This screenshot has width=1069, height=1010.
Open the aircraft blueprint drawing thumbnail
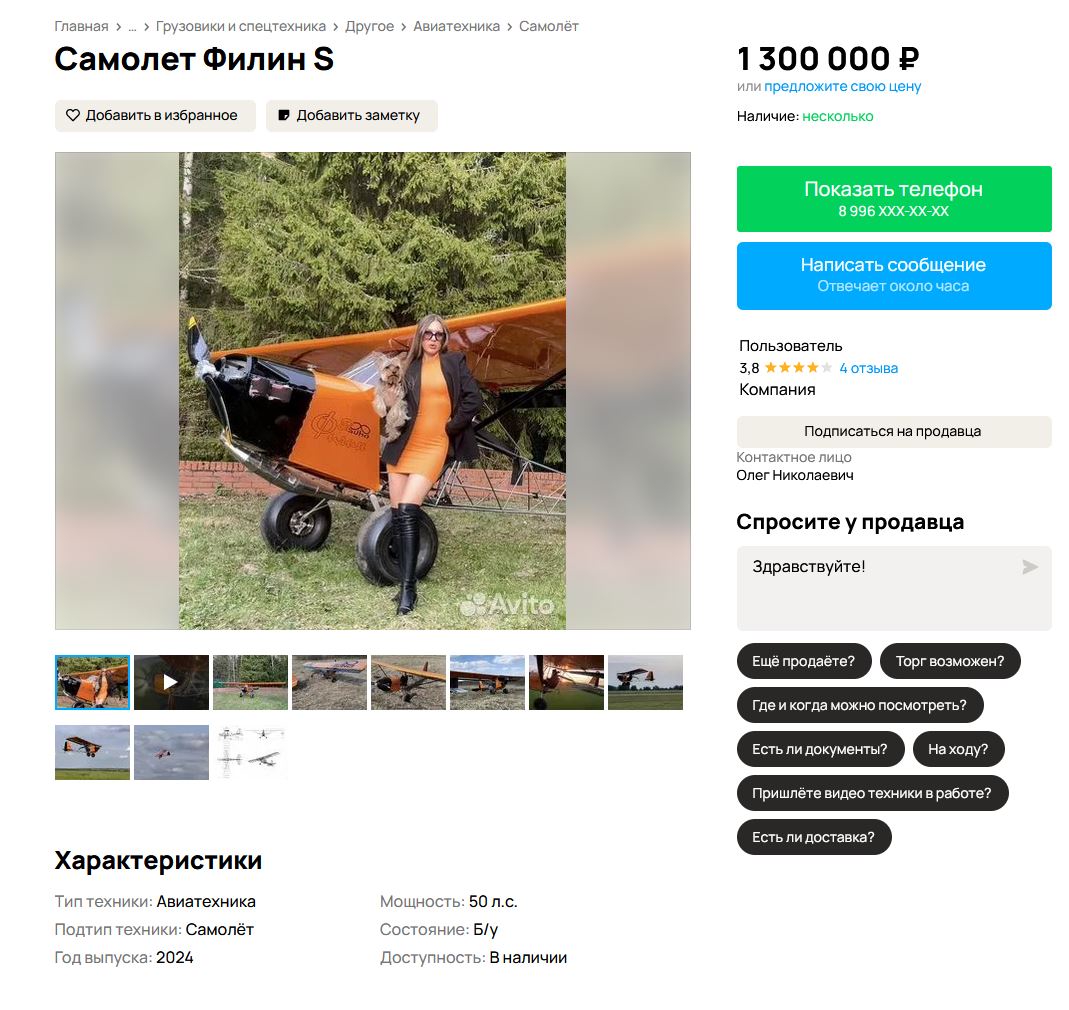(x=250, y=752)
